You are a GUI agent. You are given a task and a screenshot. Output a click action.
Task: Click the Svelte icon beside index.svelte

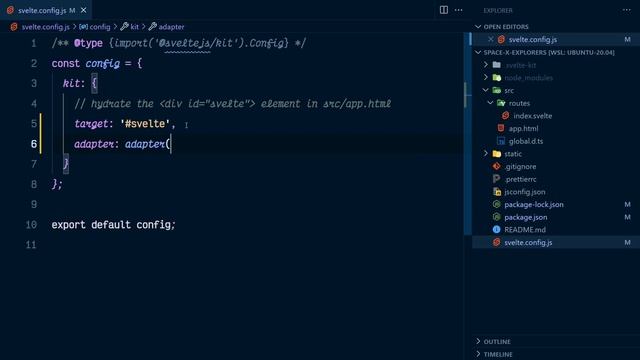coord(506,116)
